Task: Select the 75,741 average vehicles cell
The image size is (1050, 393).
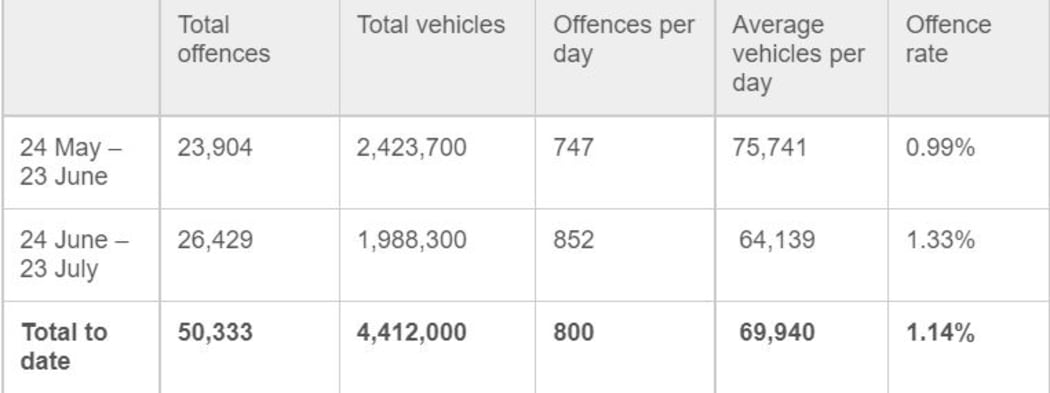Action: click(x=770, y=147)
